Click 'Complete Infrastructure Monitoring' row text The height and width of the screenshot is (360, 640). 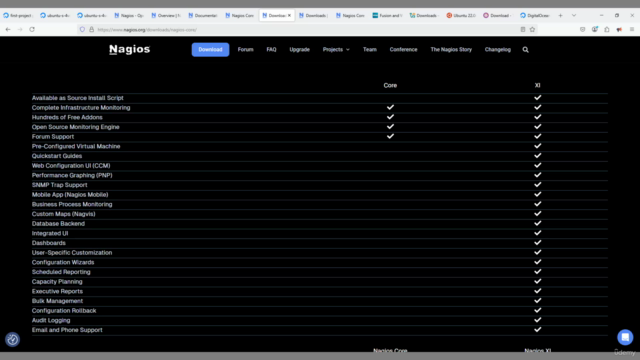(81, 108)
